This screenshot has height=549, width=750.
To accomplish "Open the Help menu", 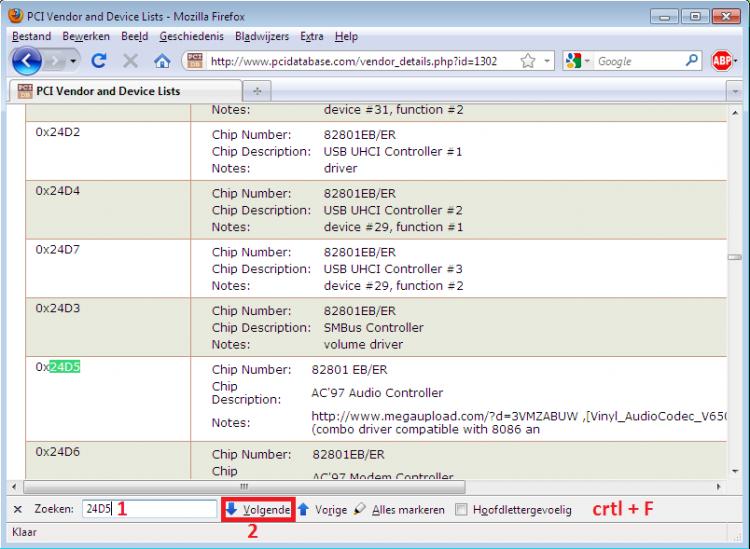I will (x=346, y=36).
